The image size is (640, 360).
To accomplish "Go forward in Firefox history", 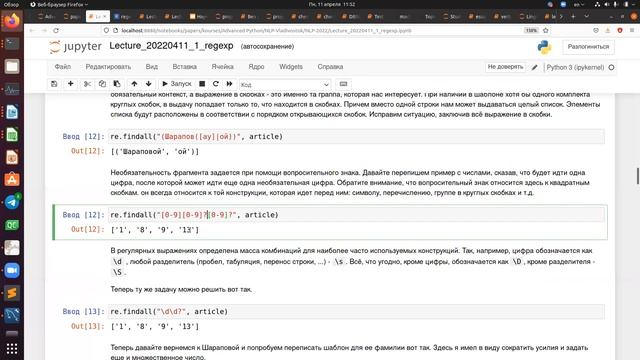I will click(x=44, y=31).
